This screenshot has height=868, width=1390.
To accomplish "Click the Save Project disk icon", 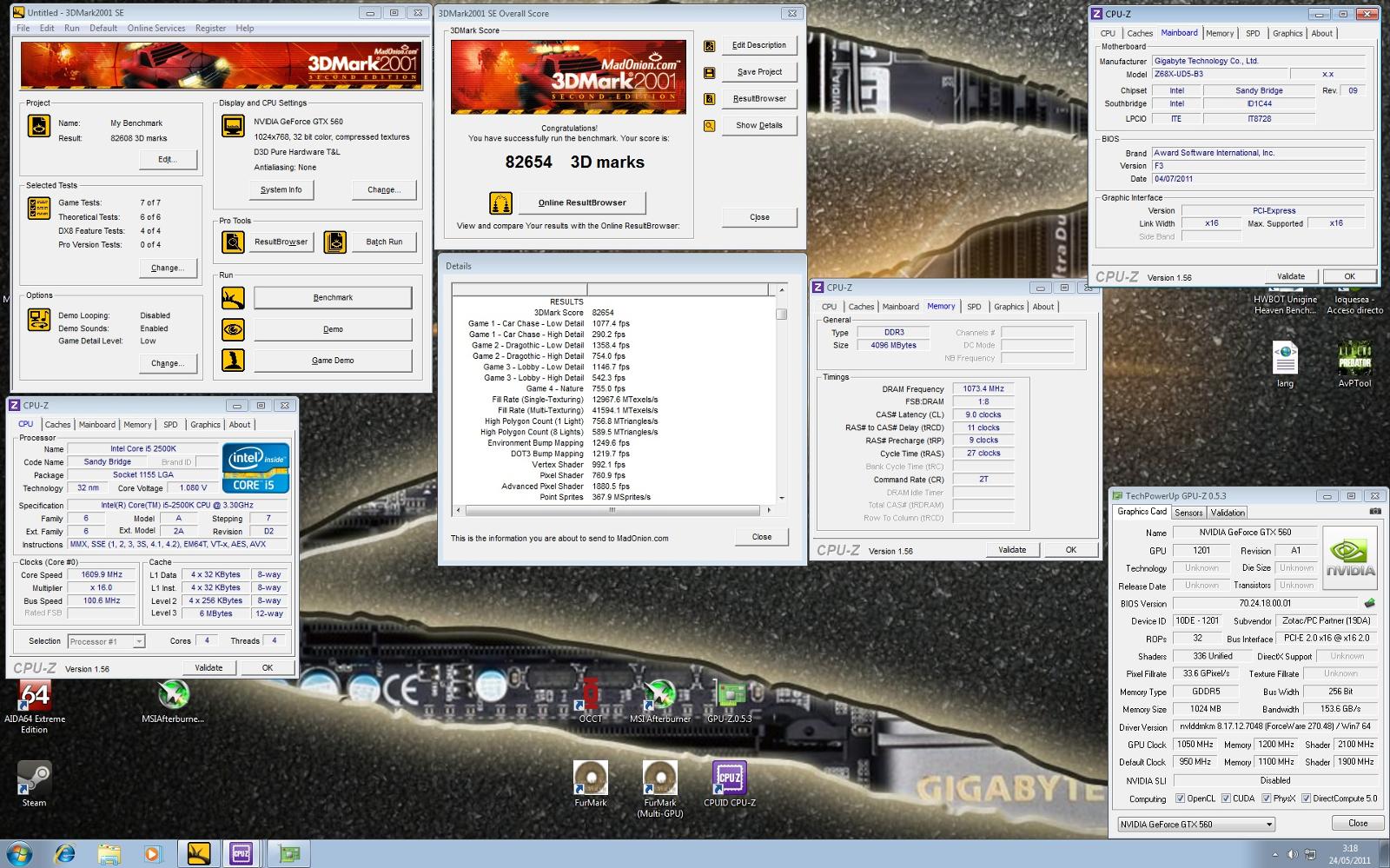I will point(710,73).
